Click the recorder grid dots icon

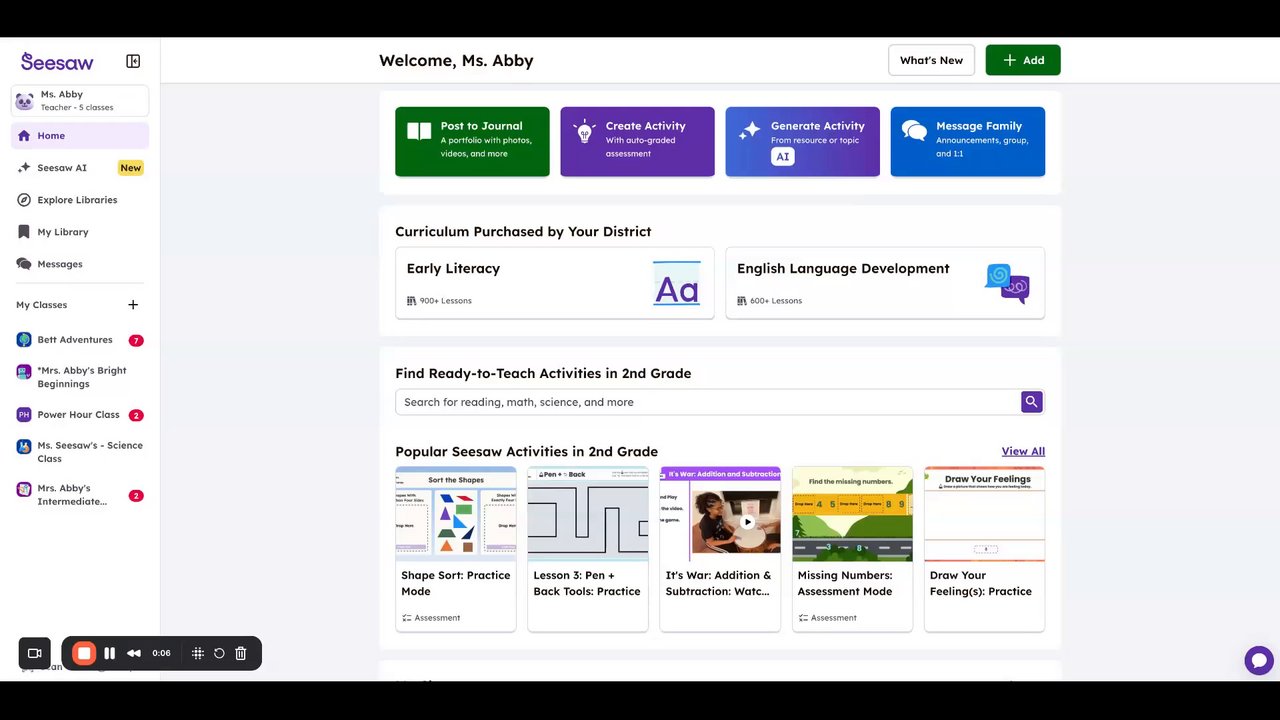[198, 653]
